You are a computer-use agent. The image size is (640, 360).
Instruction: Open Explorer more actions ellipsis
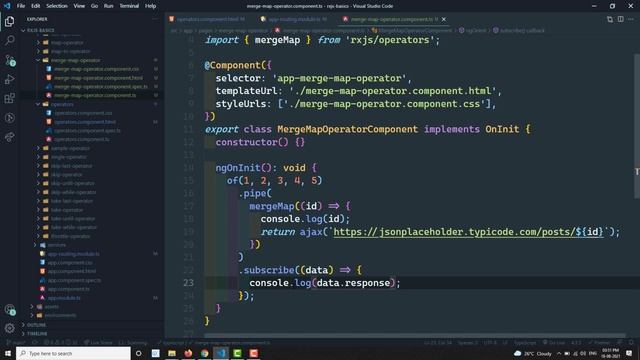(155, 19)
